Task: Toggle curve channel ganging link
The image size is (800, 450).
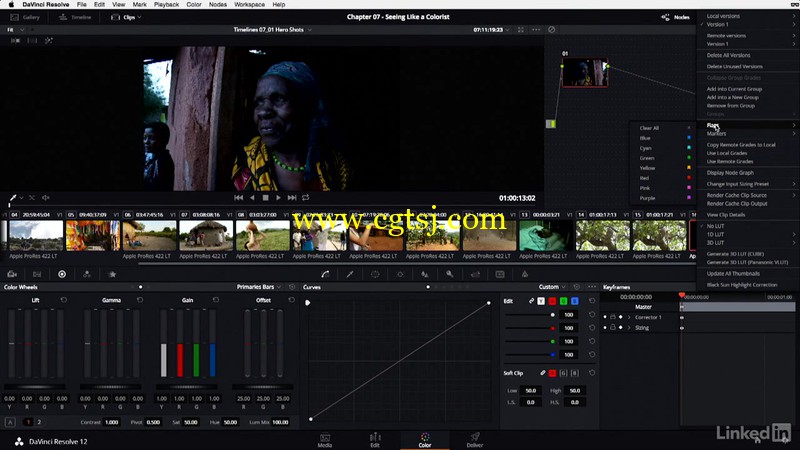Action: [x=531, y=301]
